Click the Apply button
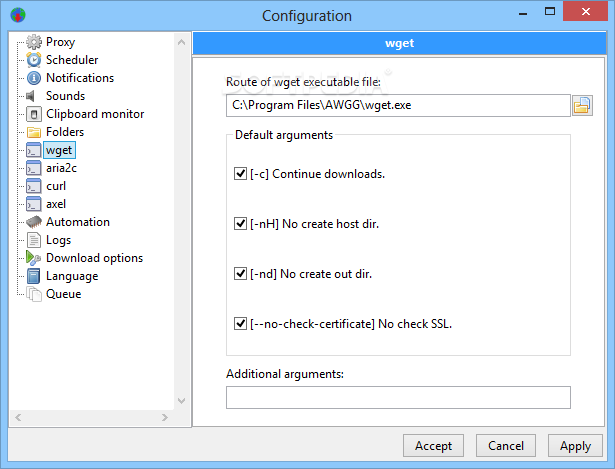The width and height of the screenshot is (615, 469). click(575, 446)
